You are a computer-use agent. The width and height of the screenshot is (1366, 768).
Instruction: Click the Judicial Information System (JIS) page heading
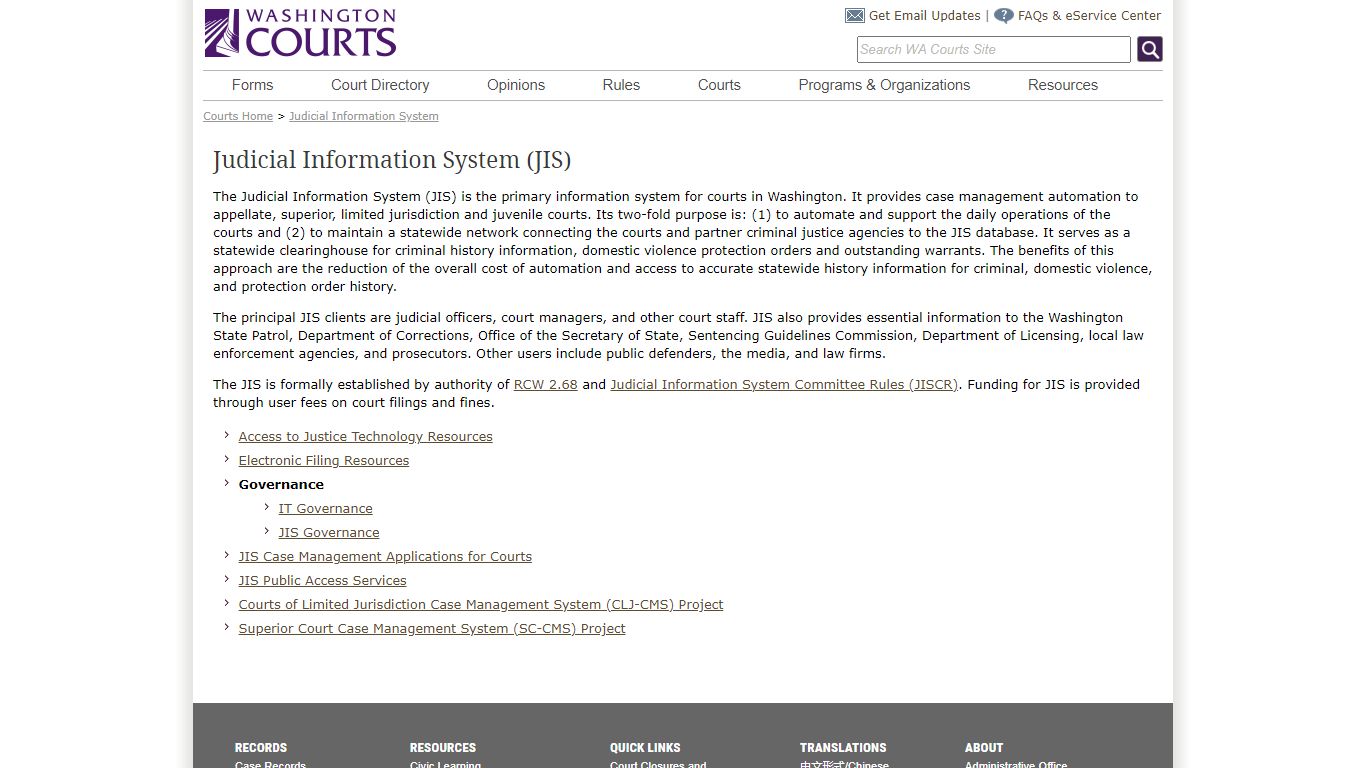coord(392,160)
